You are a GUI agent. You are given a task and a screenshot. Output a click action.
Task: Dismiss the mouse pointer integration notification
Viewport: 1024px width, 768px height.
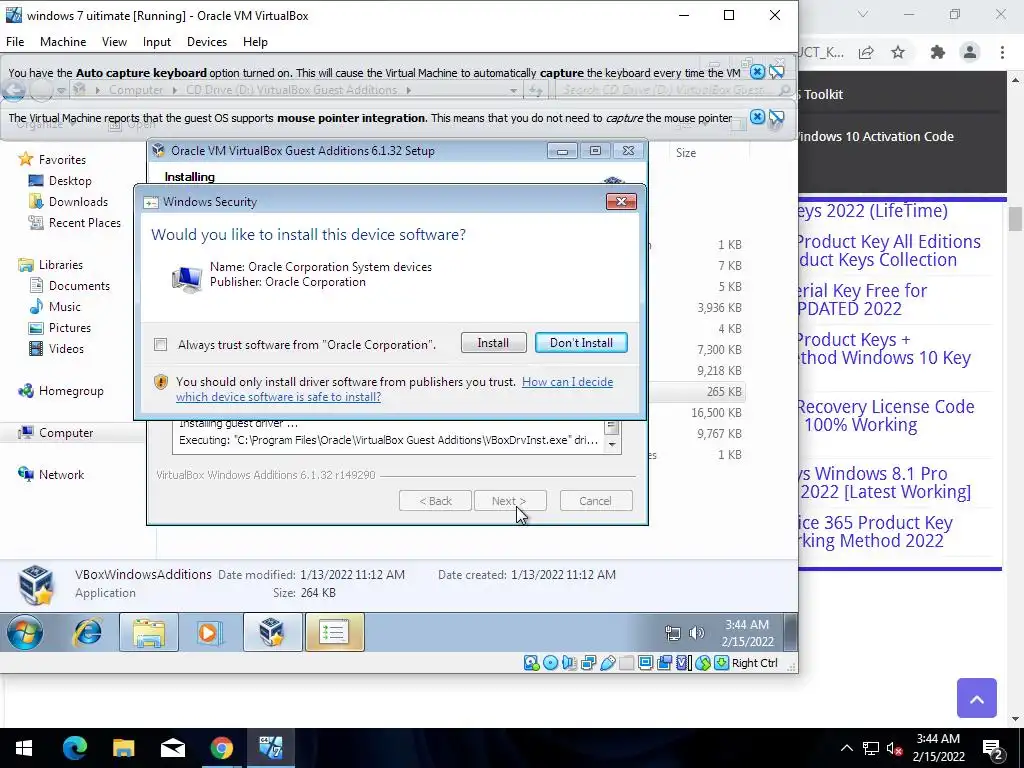[x=757, y=117]
